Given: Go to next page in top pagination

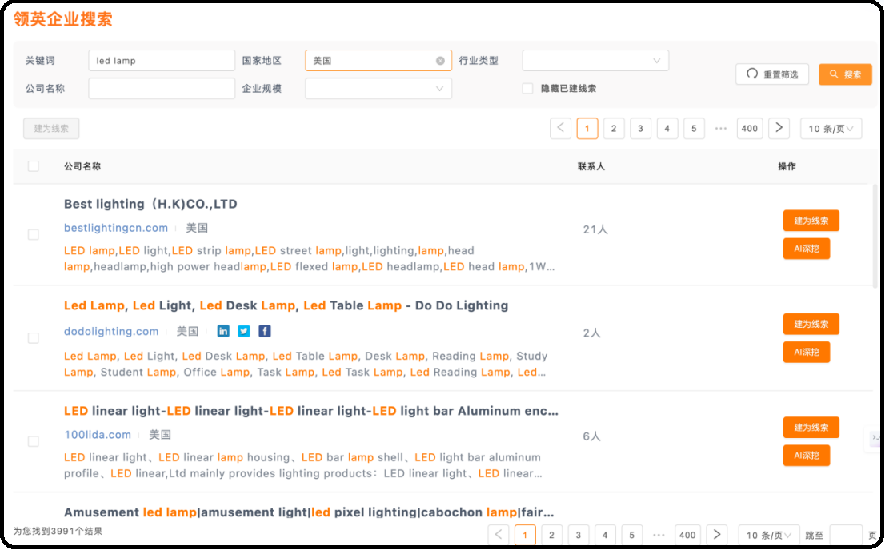Looking at the screenshot, I should tap(779, 128).
